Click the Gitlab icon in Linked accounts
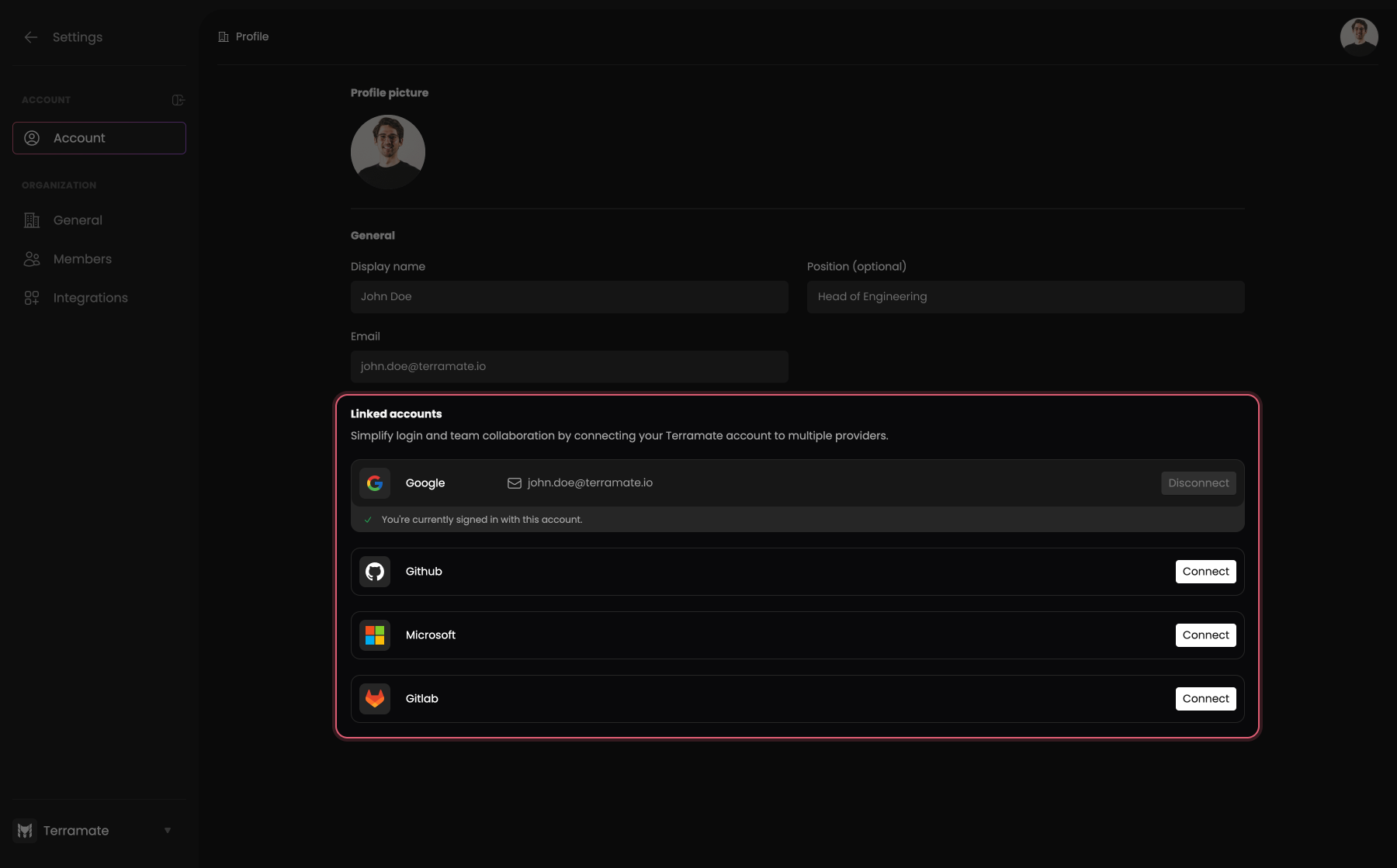This screenshot has height=868, width=1397. [x=375, y=698]
